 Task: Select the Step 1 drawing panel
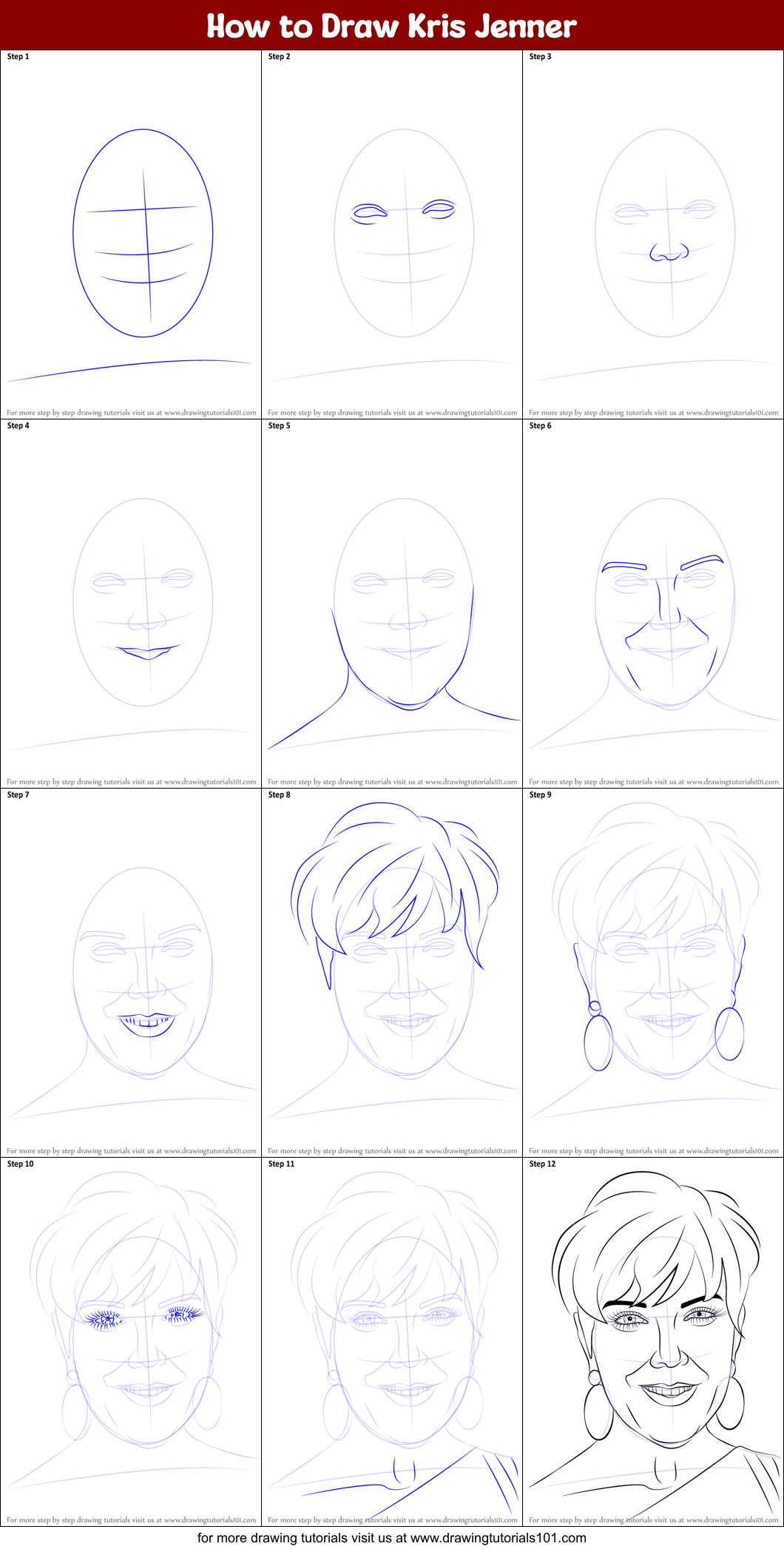click(131, 234)
